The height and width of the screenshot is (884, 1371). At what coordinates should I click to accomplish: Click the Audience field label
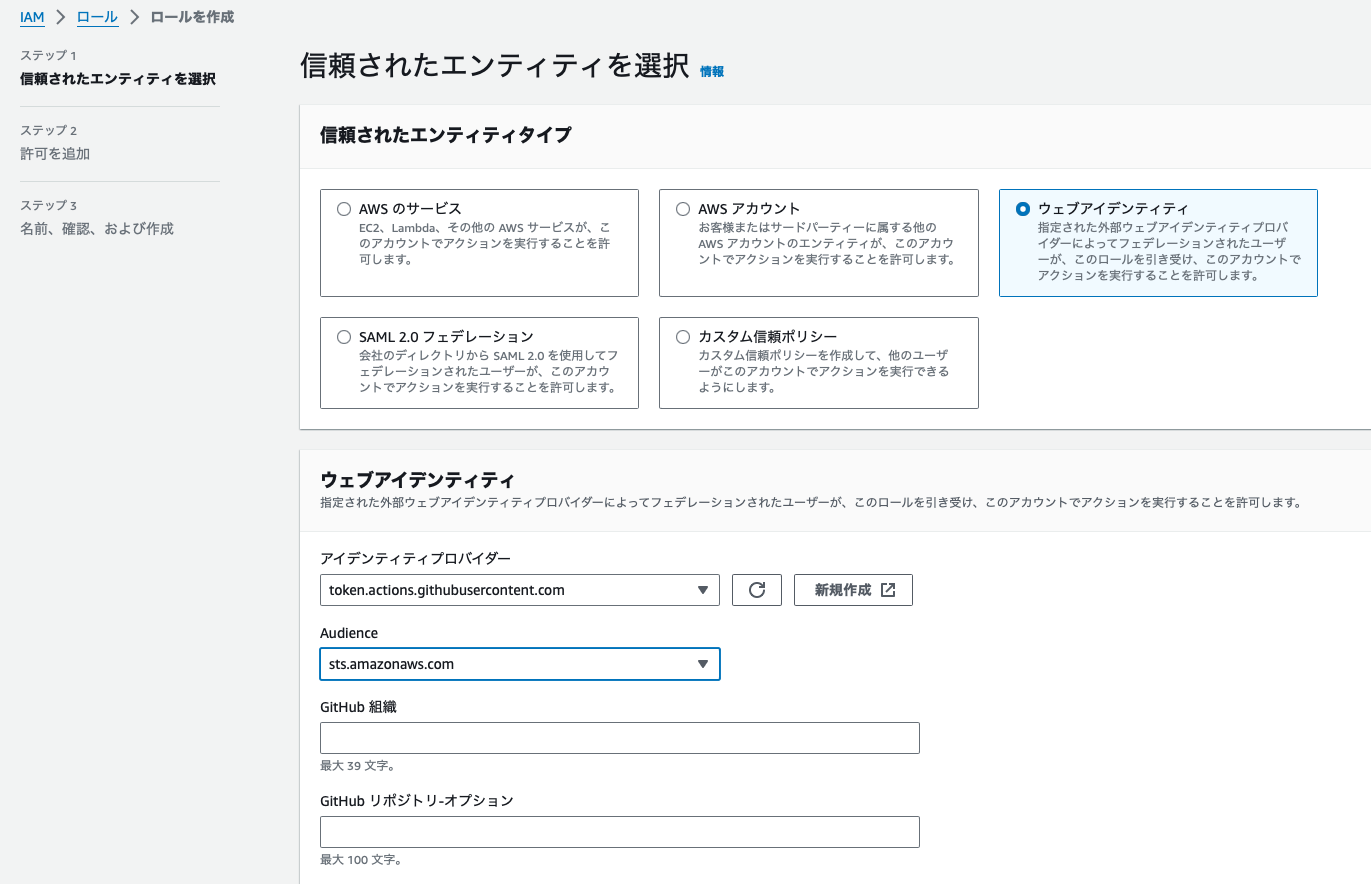pos(349,633)
